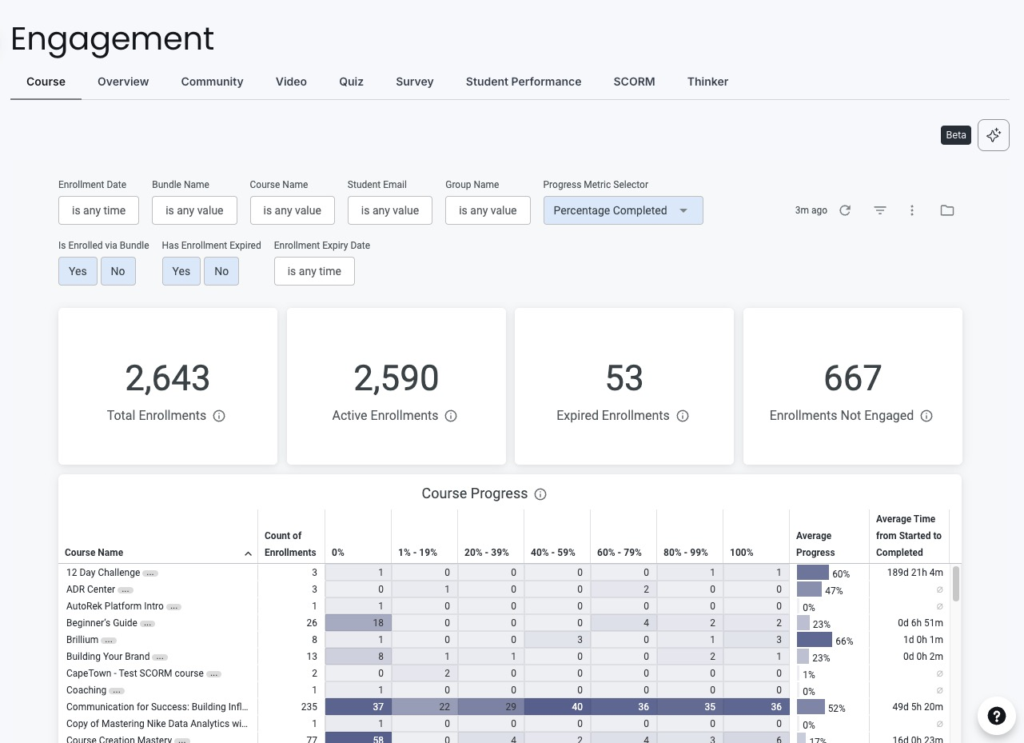The height and width of the screenshot is (743, 1024).
Task: Open the Progress Metric Selector dropdown
Action: click(623, 210)
